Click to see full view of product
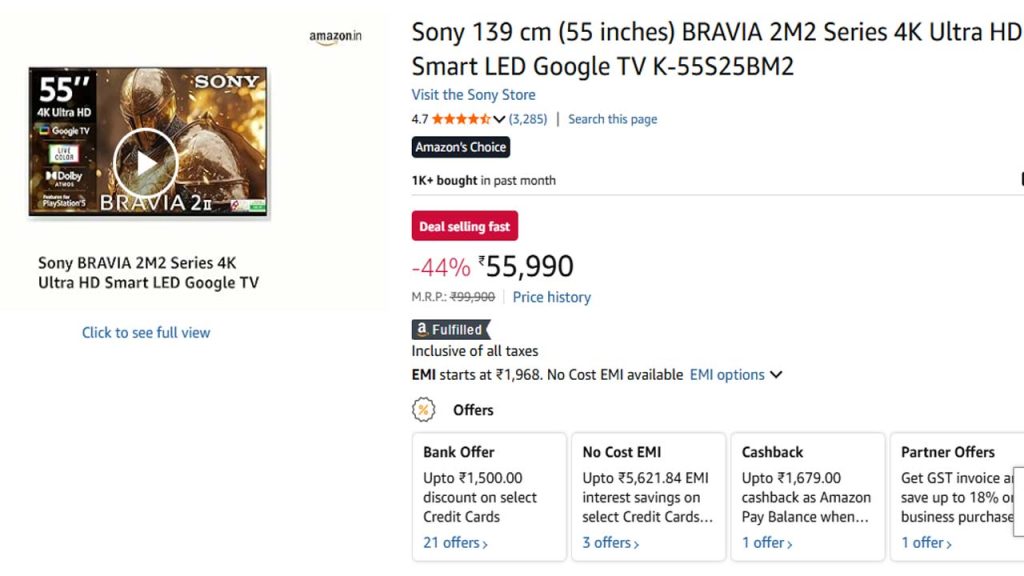 tap(146, 332)
